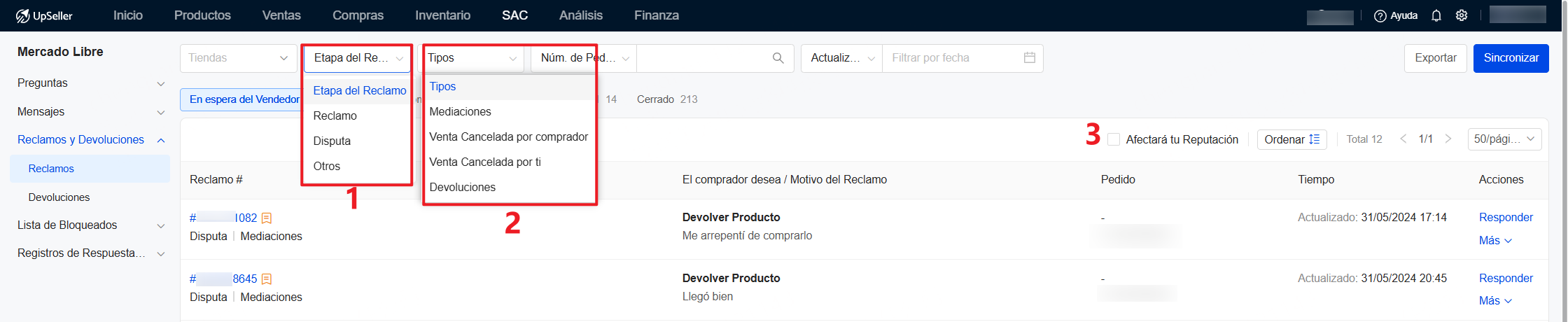Open the Etapa del Reclamo dropdown
The width and height of the screenshot is (1568, 322).
pyautogui.click(x=357, y=58)
